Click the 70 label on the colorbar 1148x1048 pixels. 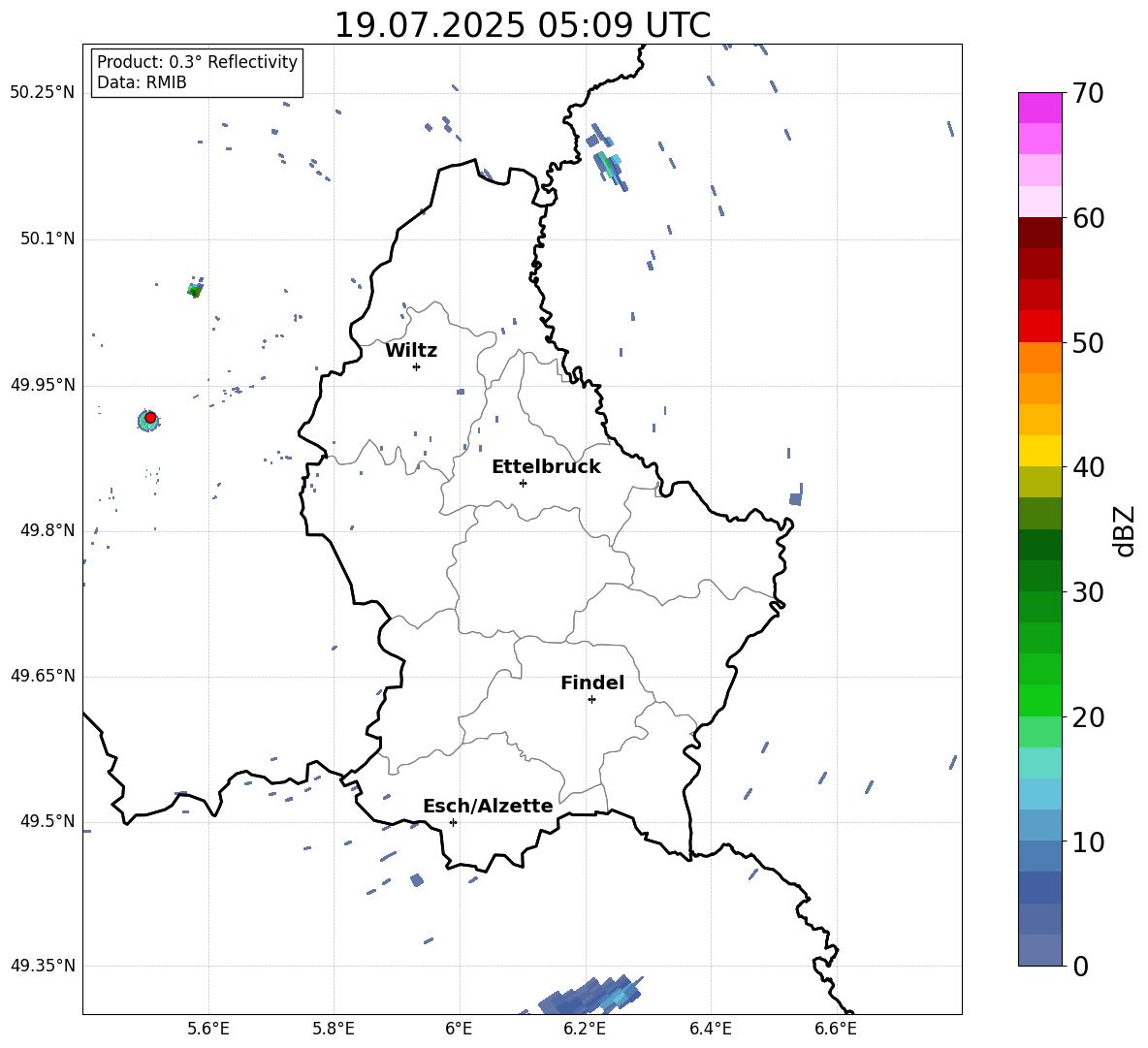coord(1089,94)
